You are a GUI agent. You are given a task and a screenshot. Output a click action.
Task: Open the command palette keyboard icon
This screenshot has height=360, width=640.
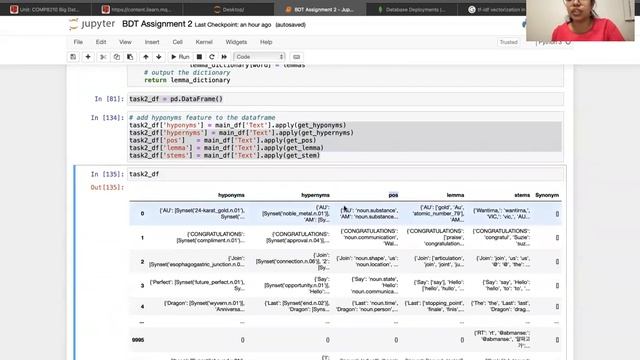click(x=297, y=57)
